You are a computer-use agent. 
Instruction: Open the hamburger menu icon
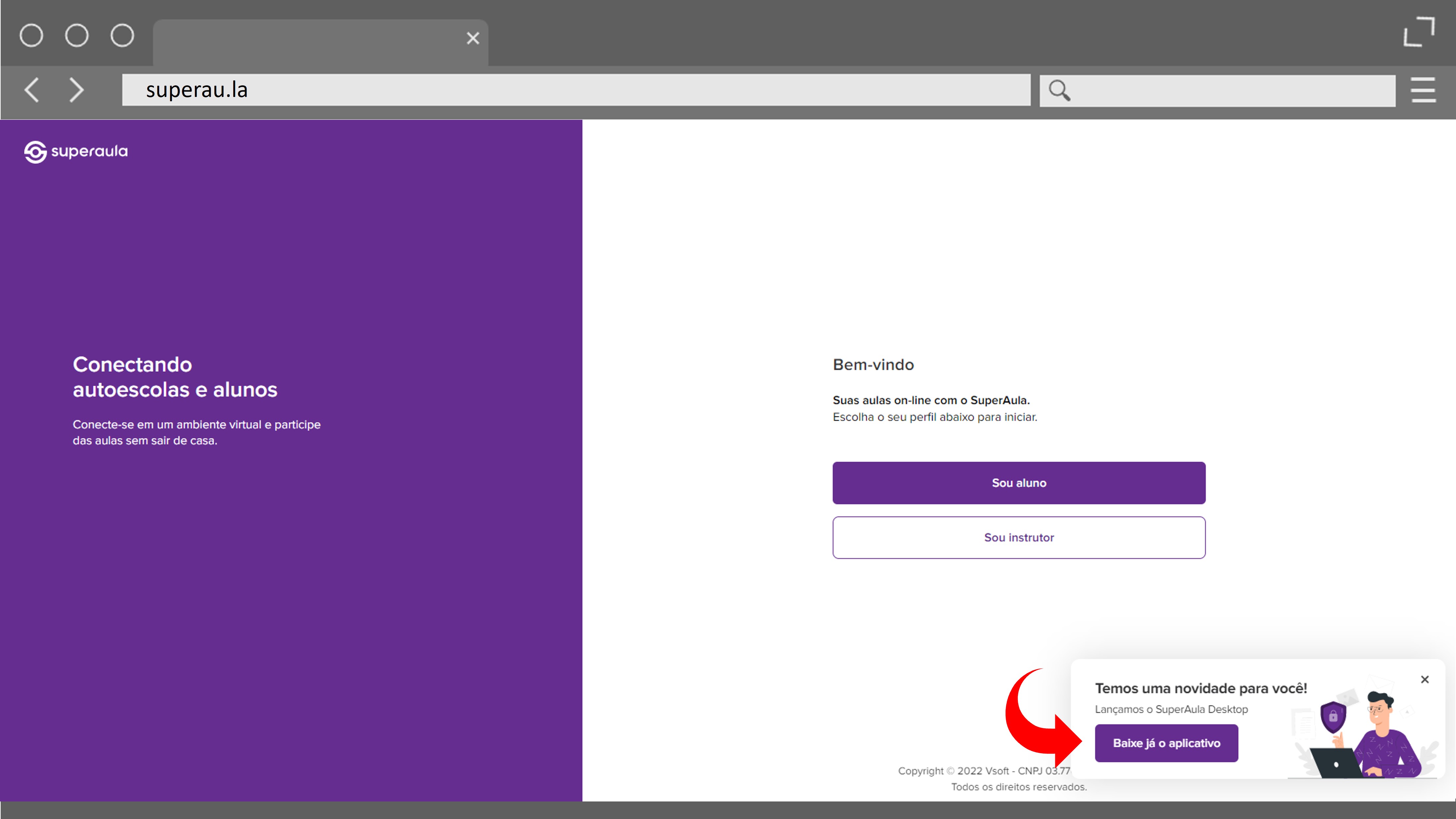click(x=1423, y=90)
